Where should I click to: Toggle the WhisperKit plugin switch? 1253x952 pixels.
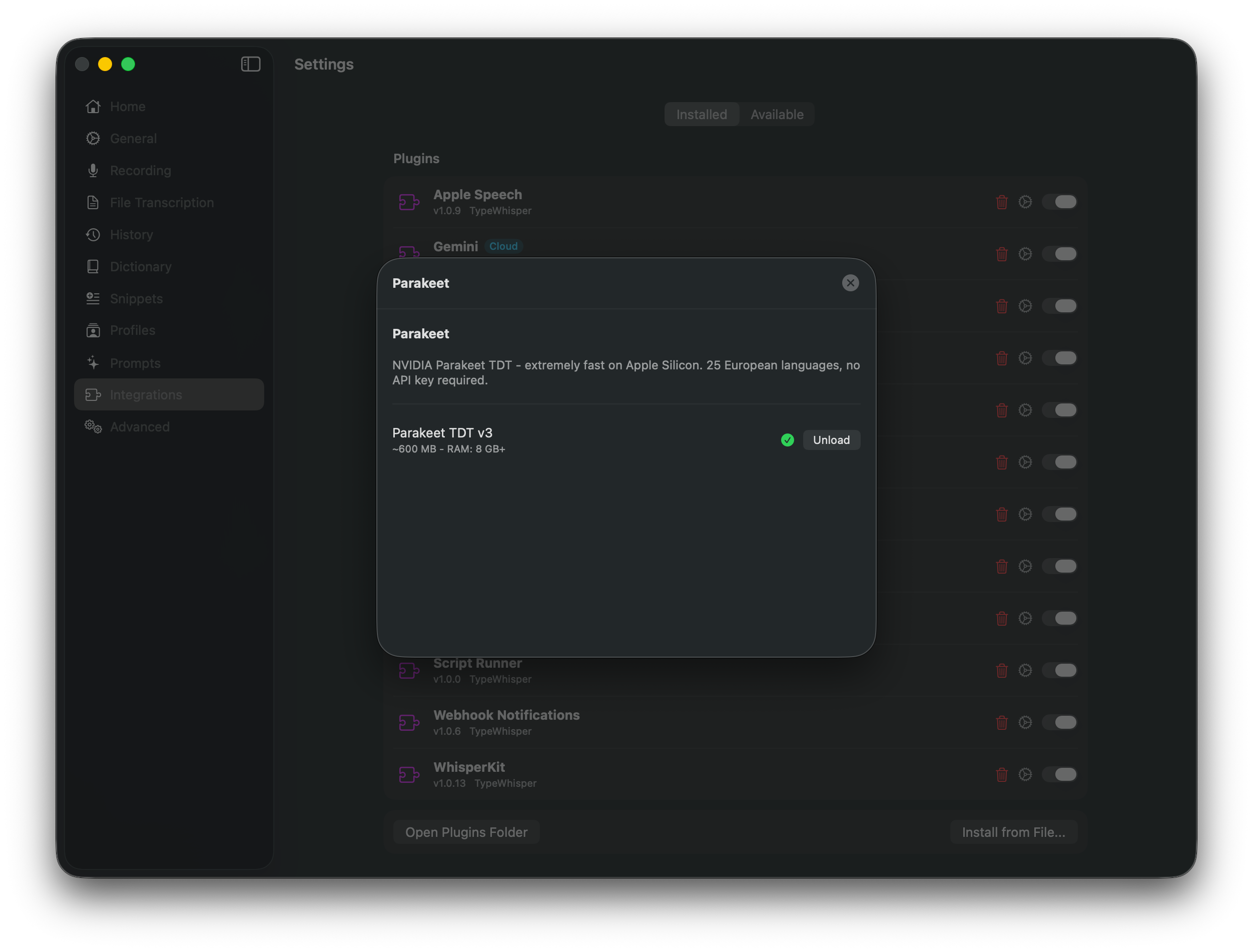click(x=1060, y=775)
